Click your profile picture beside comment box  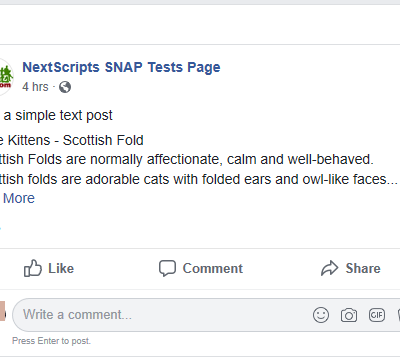point(3,311)
